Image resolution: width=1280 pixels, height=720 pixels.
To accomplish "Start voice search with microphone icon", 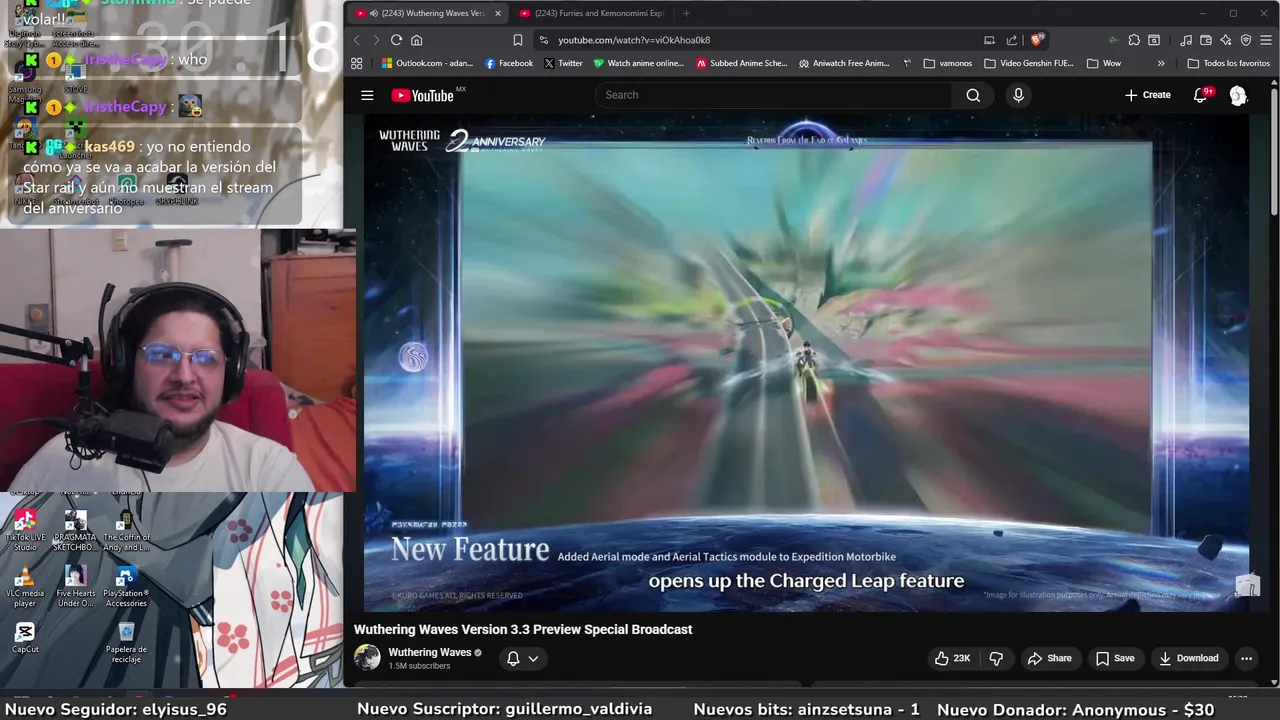I will (1018, 95).
